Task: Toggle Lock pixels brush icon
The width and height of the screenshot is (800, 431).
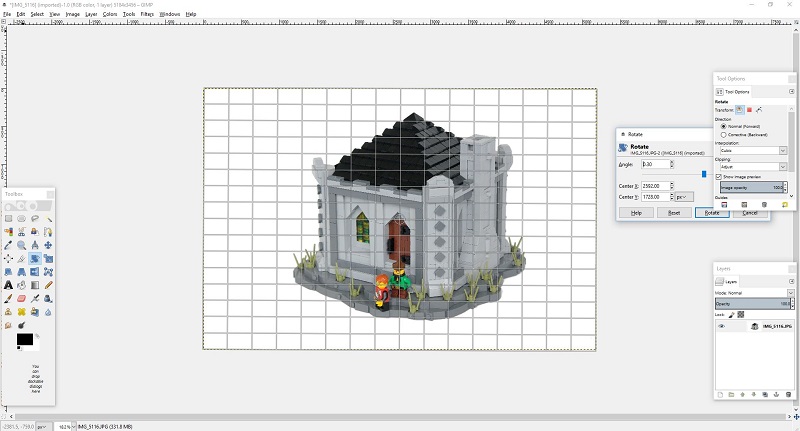Action: point(732,315)
